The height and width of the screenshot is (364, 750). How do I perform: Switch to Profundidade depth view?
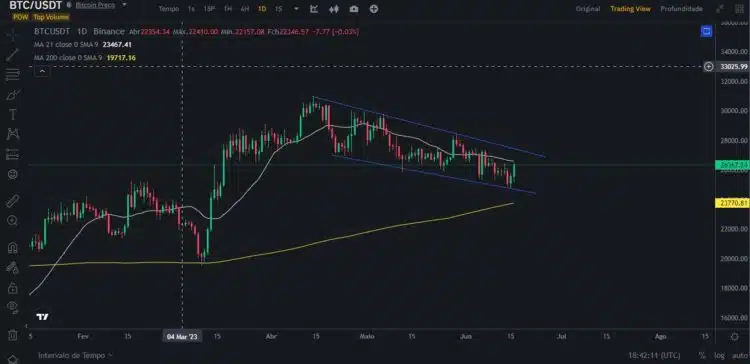point(681,9)
